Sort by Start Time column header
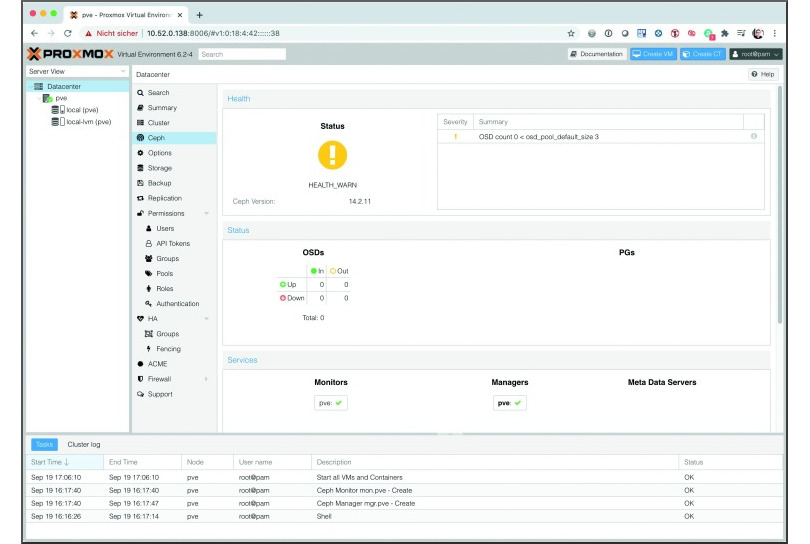The height and width of the screenshot is (544, 810). (64, 462)
